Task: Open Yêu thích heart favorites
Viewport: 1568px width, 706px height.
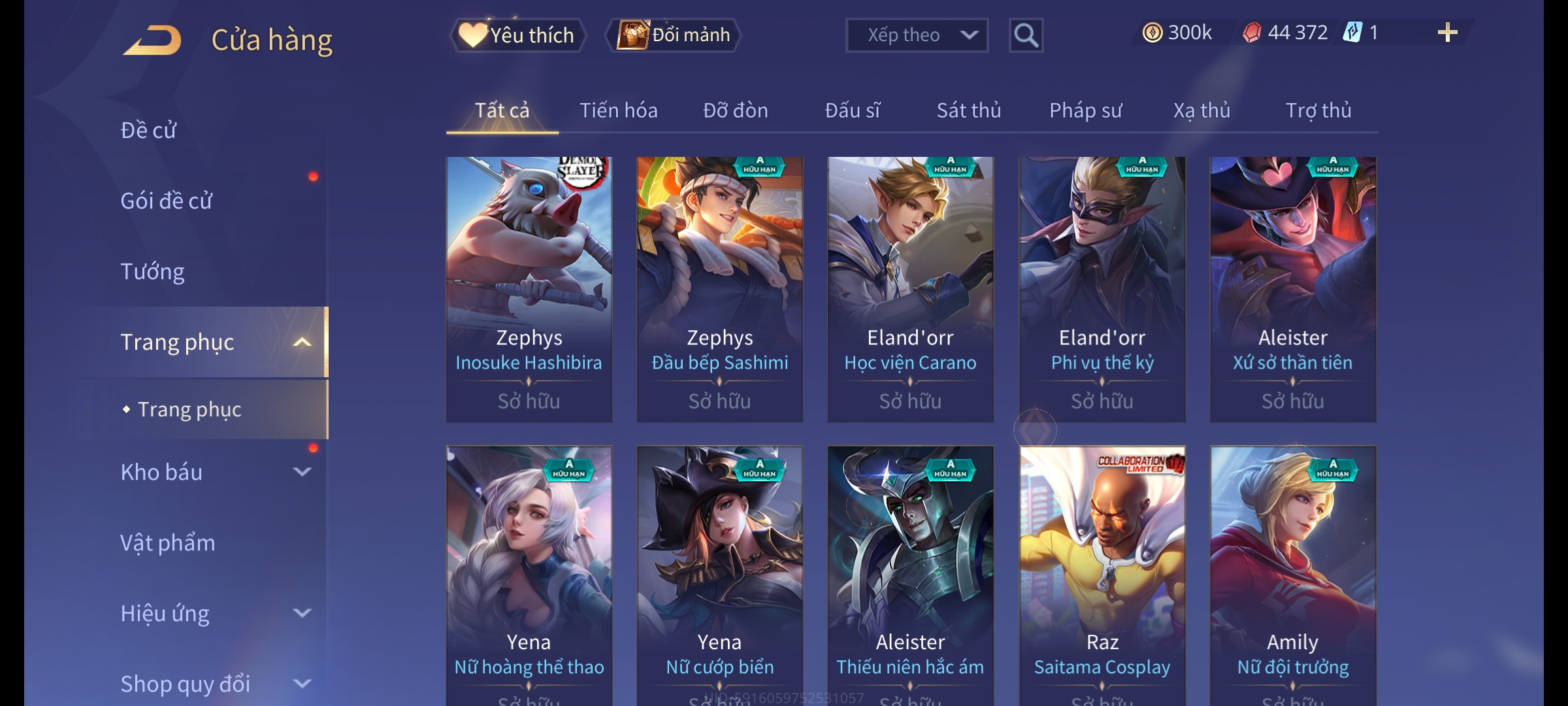Action: [517, 35]
